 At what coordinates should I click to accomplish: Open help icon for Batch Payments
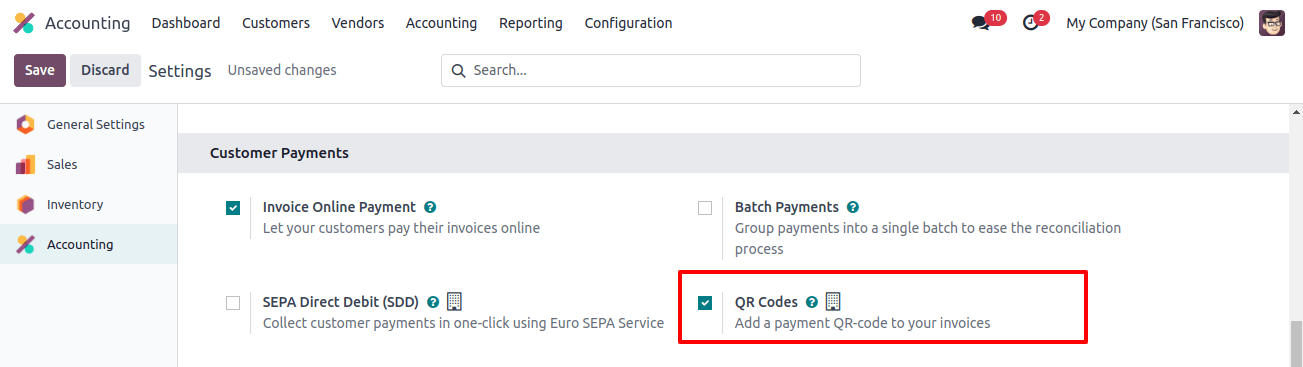[x=853, y=208]
